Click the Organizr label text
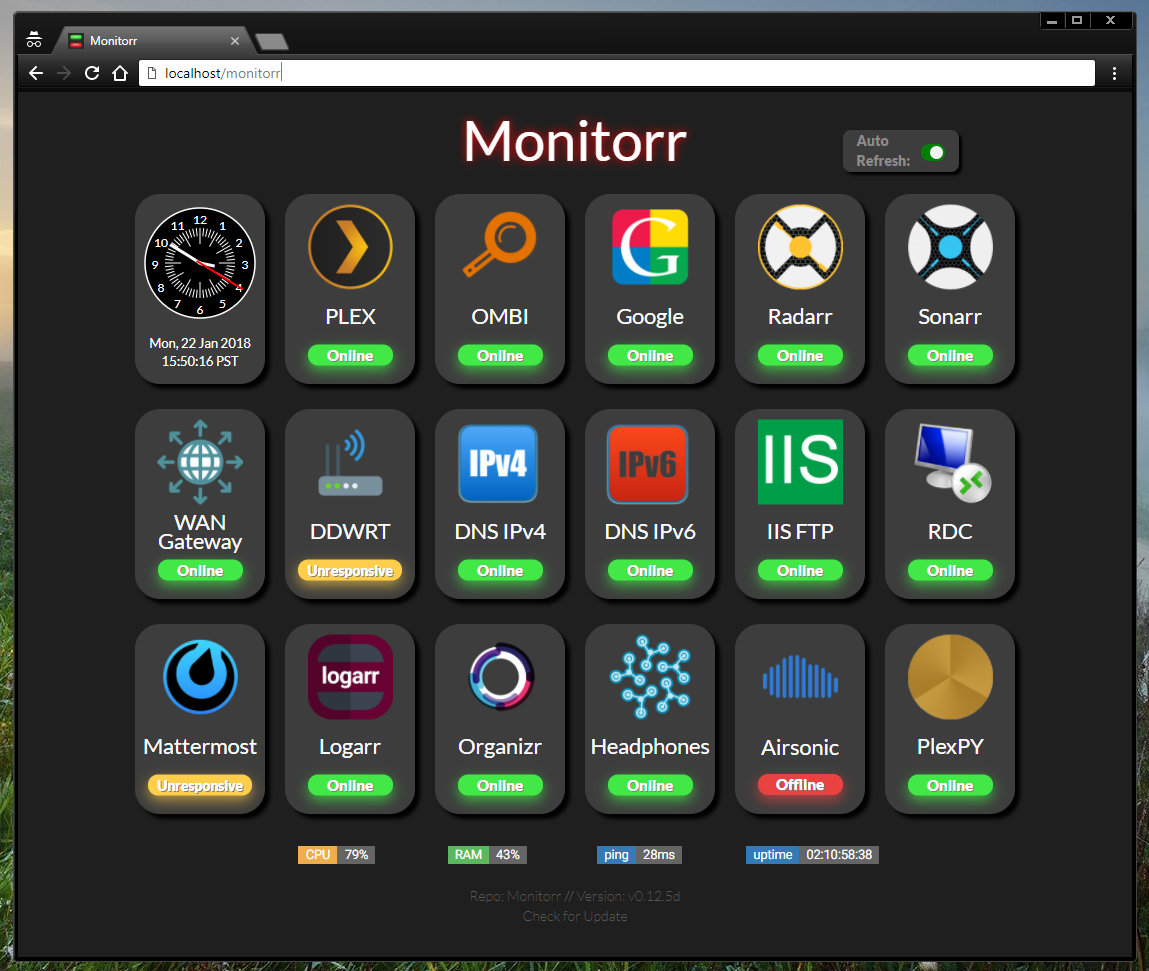The image size is (1149, 971). (x=500, y=747)
